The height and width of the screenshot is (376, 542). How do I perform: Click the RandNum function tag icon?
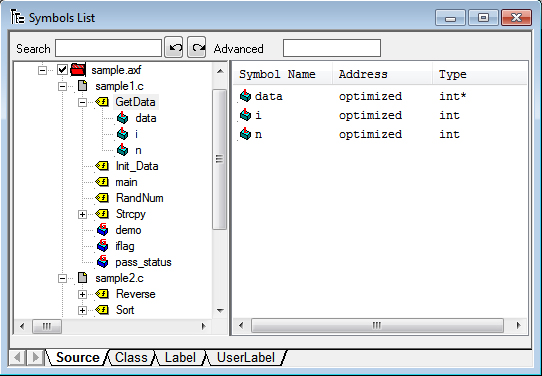coord(102,198)
